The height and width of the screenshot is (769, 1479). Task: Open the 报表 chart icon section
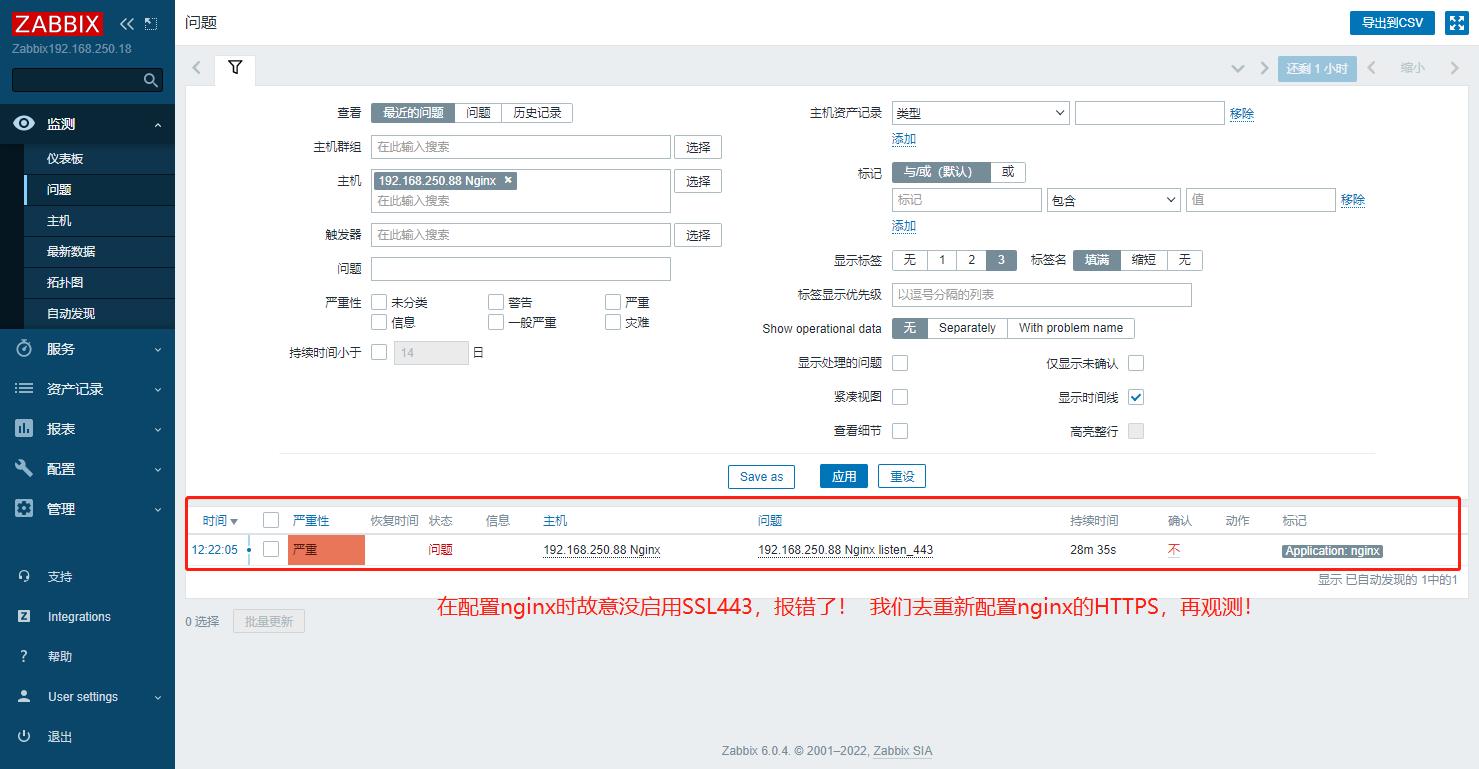[24, 429]
